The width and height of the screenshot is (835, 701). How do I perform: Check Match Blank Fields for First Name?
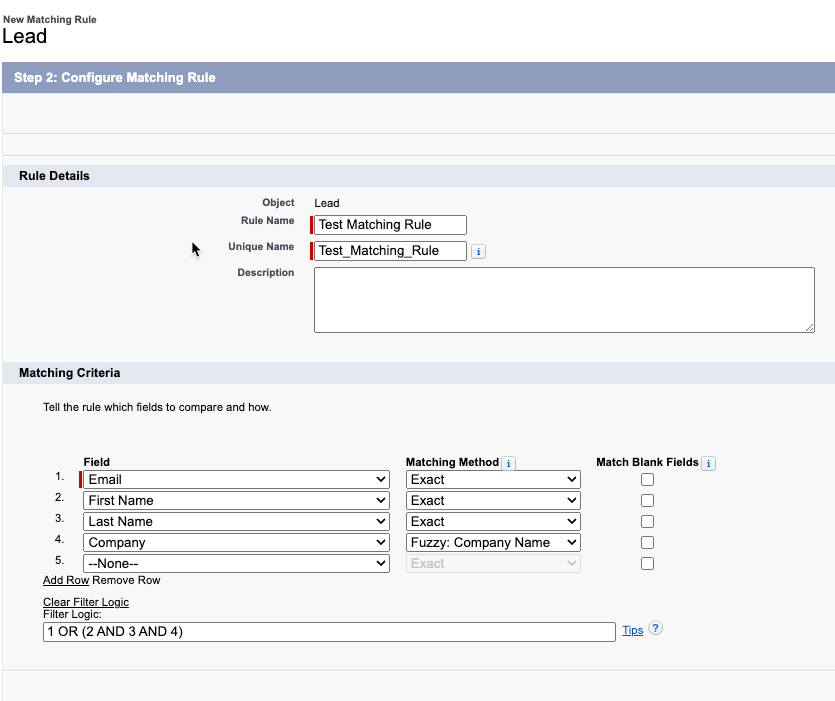(x=647, y=501)
